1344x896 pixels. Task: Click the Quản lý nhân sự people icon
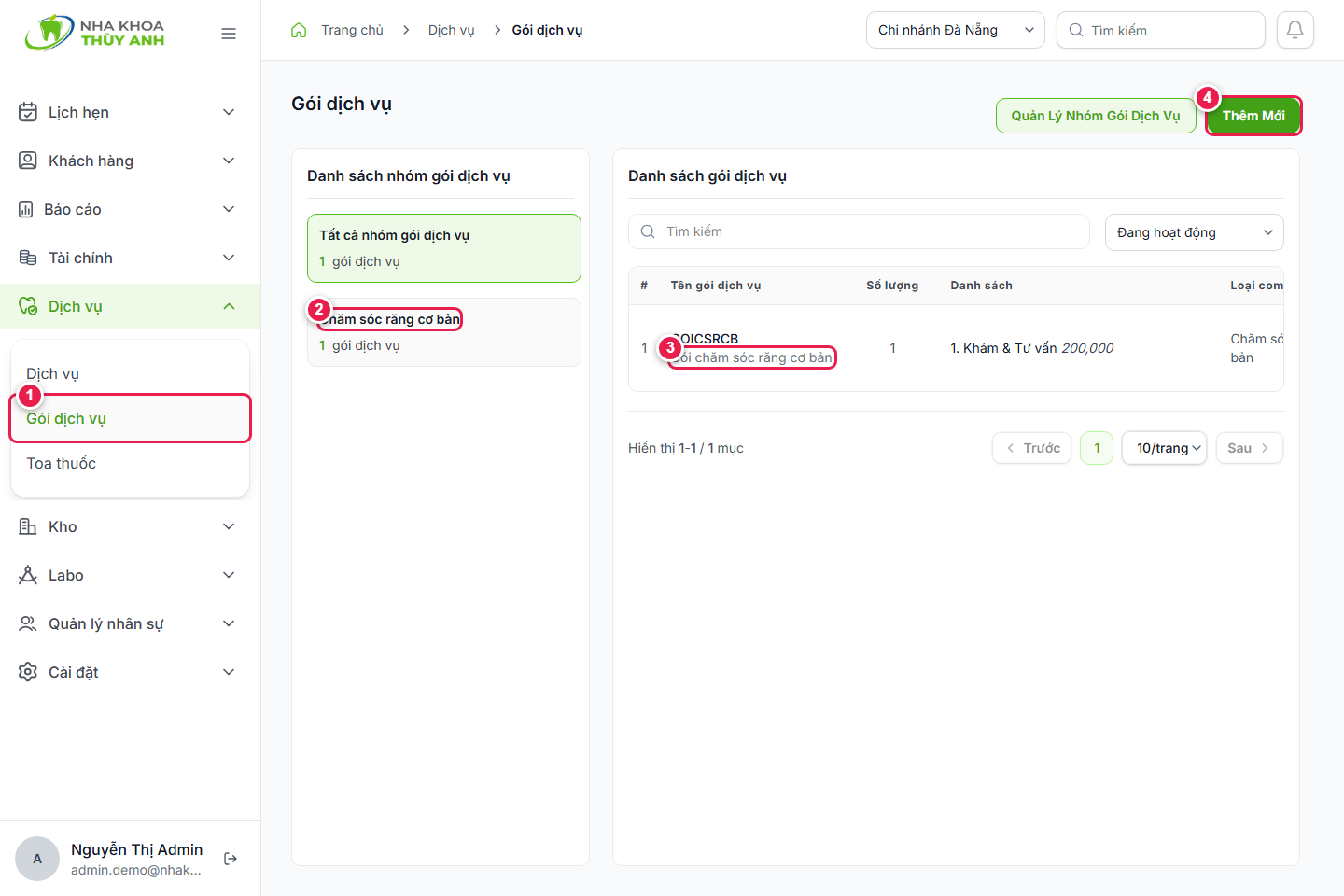(28, 623)
